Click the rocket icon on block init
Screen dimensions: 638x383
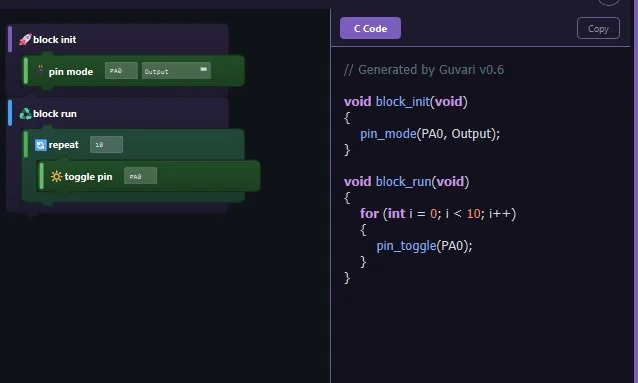(x=25, y=39)
